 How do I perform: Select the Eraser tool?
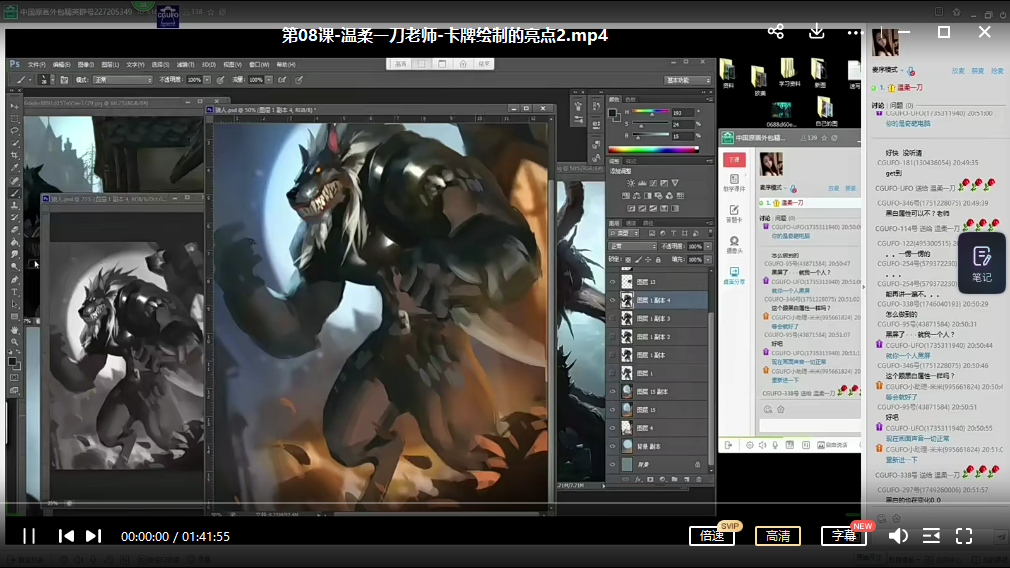point(15,230)
